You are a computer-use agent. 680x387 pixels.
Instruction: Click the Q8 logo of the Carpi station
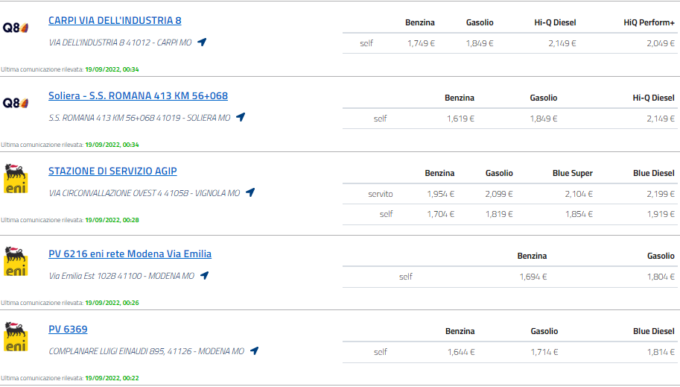point(16,28)
